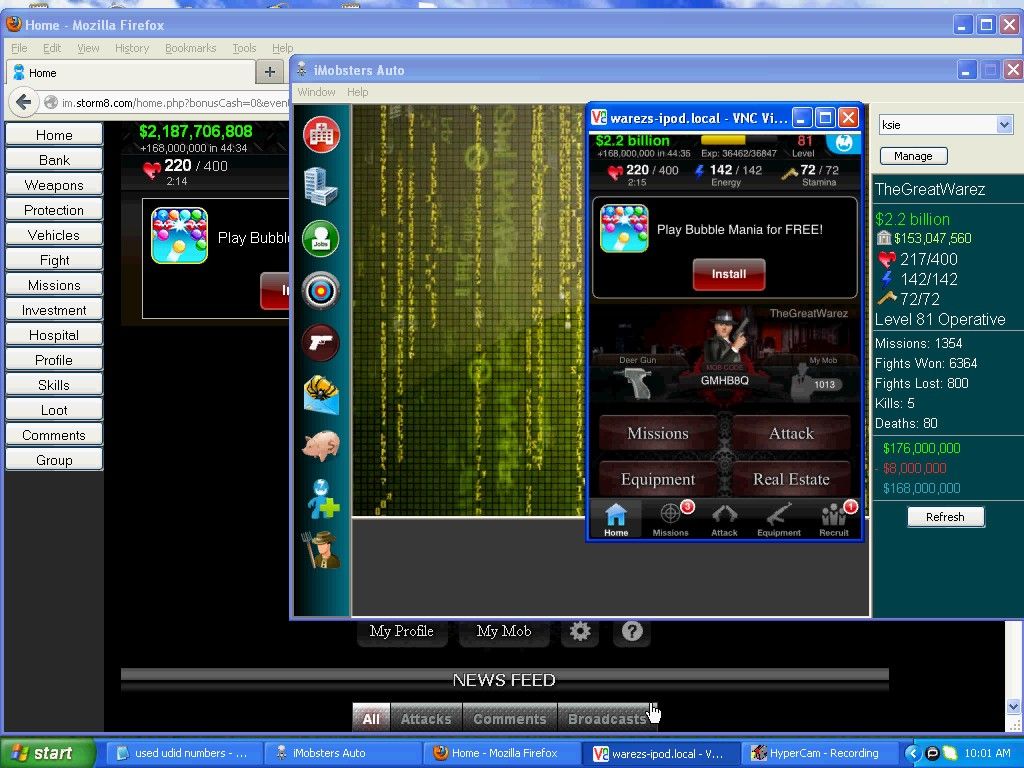Click the Bubble Mania app icon in VNC
Screen dimensions: 1024x768
point(624,229)
